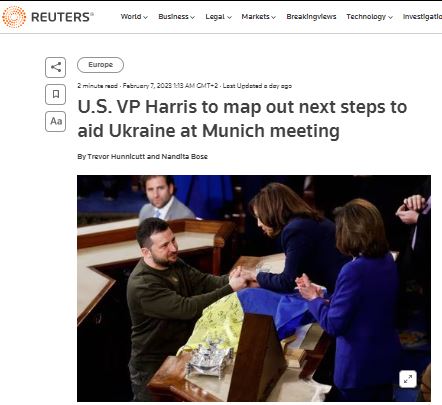This screenshot has height=405, width=442.
Task: Open author Trevor Hunnicutt's profile link
Action: (x=116, y=156)
